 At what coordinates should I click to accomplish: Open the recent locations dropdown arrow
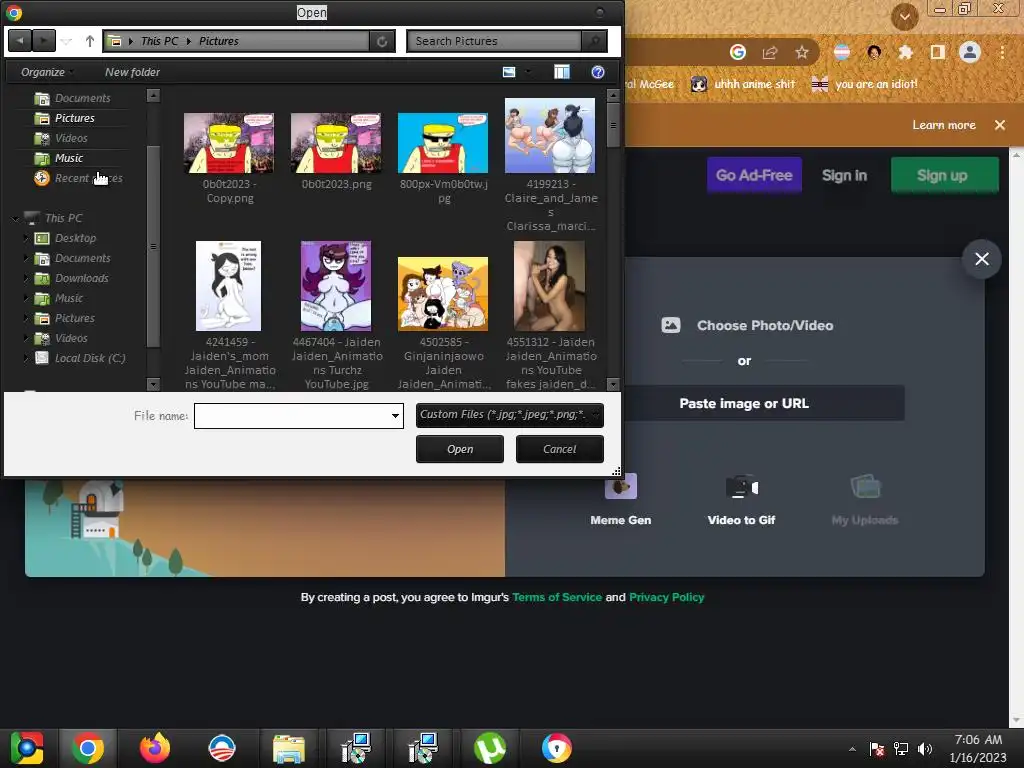(67, 41)
